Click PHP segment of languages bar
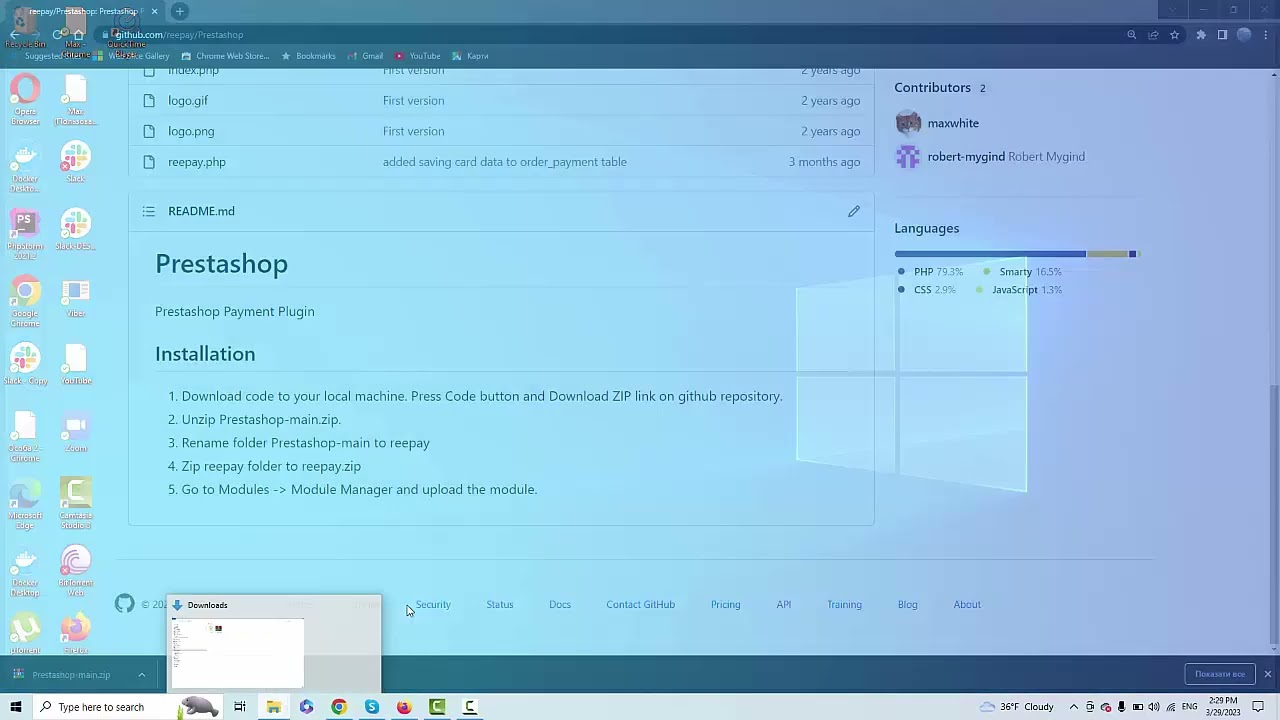Image resolution: width=1280 pixels, height=720 pixels. click(x=990, y=254)
